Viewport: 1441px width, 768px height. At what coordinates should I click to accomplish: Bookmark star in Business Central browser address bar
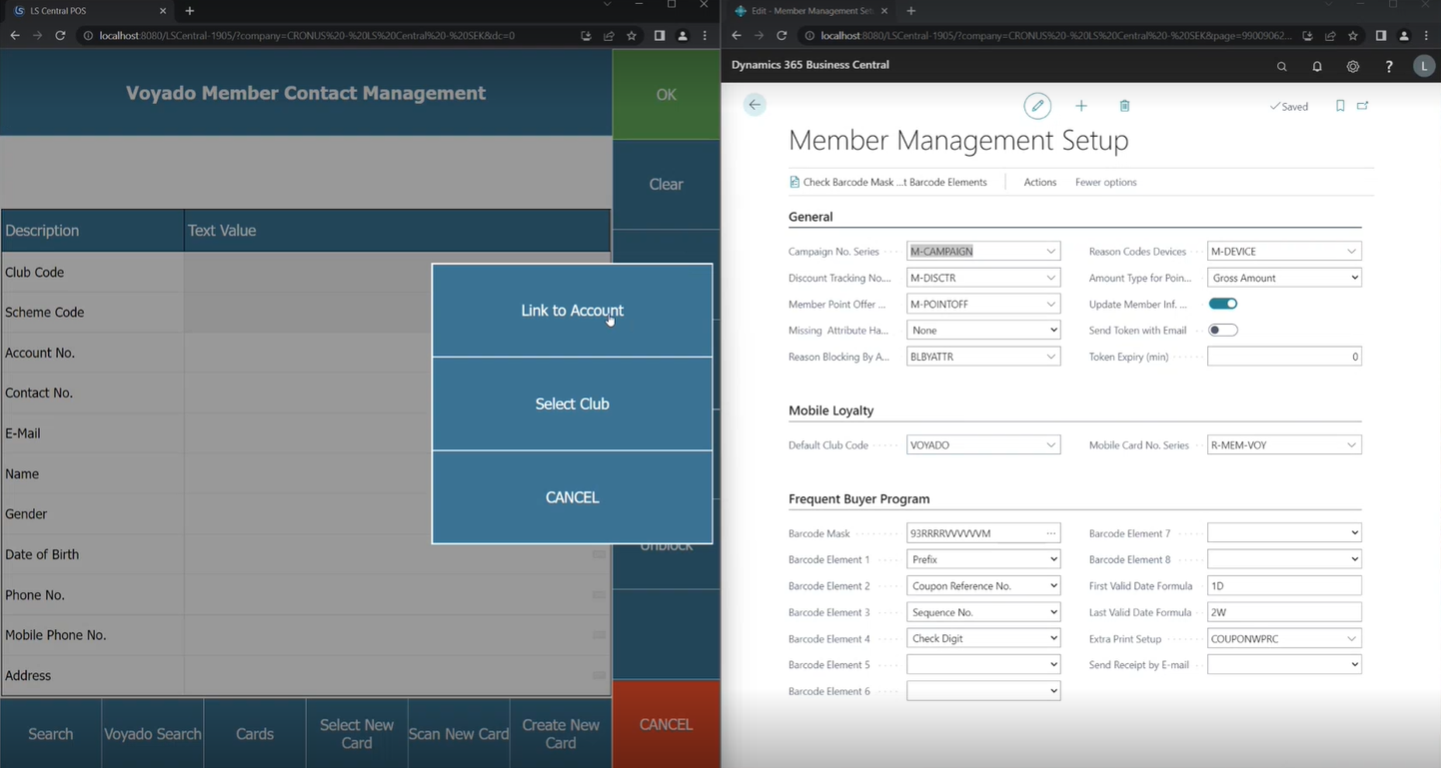(x=1353, y=36)
